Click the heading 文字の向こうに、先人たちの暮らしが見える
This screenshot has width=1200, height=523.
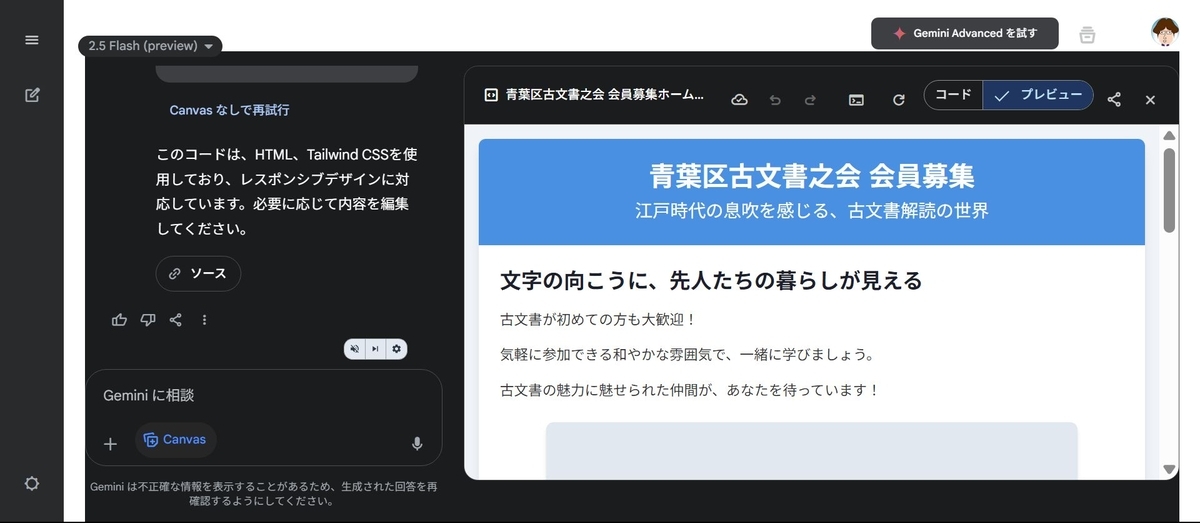[711, 281]
